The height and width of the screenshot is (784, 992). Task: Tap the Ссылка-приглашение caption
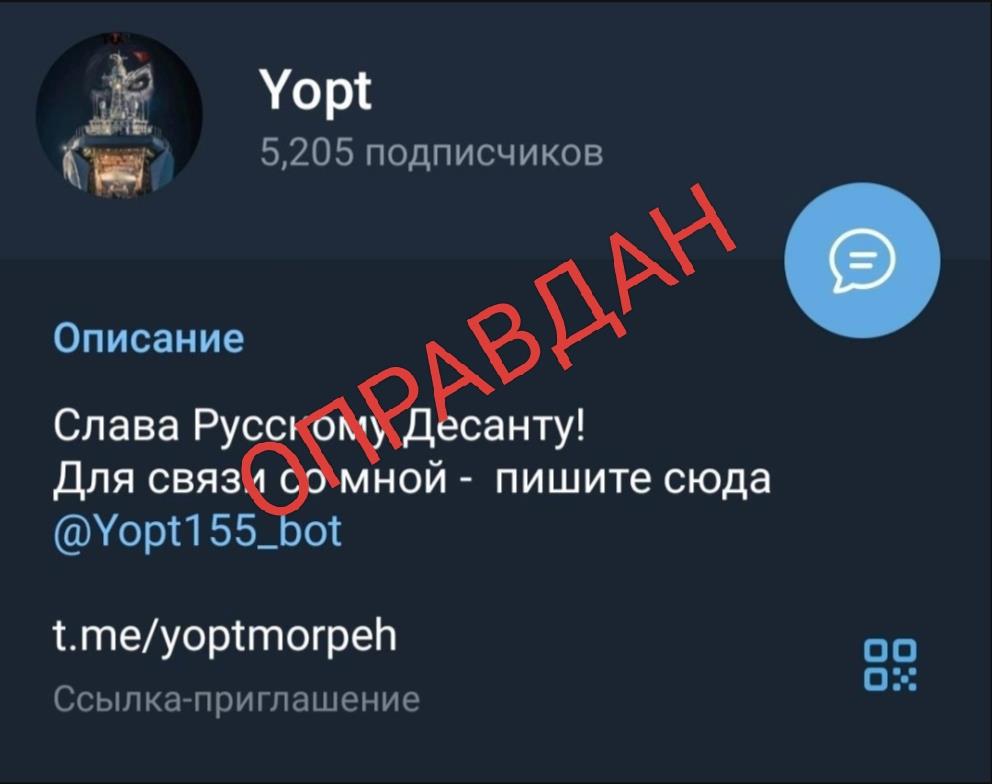tap(237, 699)
